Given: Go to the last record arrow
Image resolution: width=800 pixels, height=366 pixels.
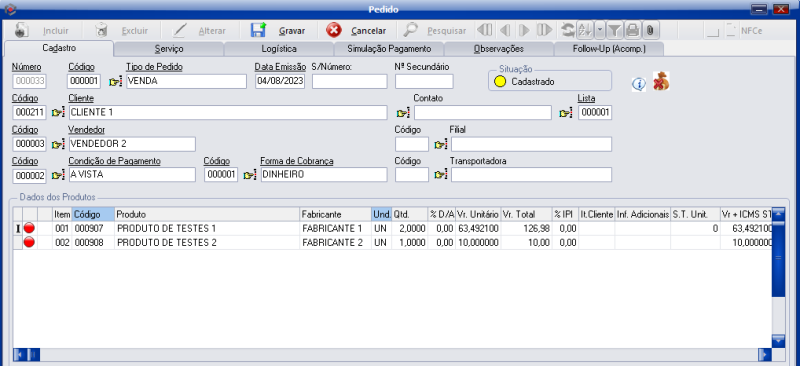Looking at the screenshot, I should pyautogui.click(x=544, y=31).
